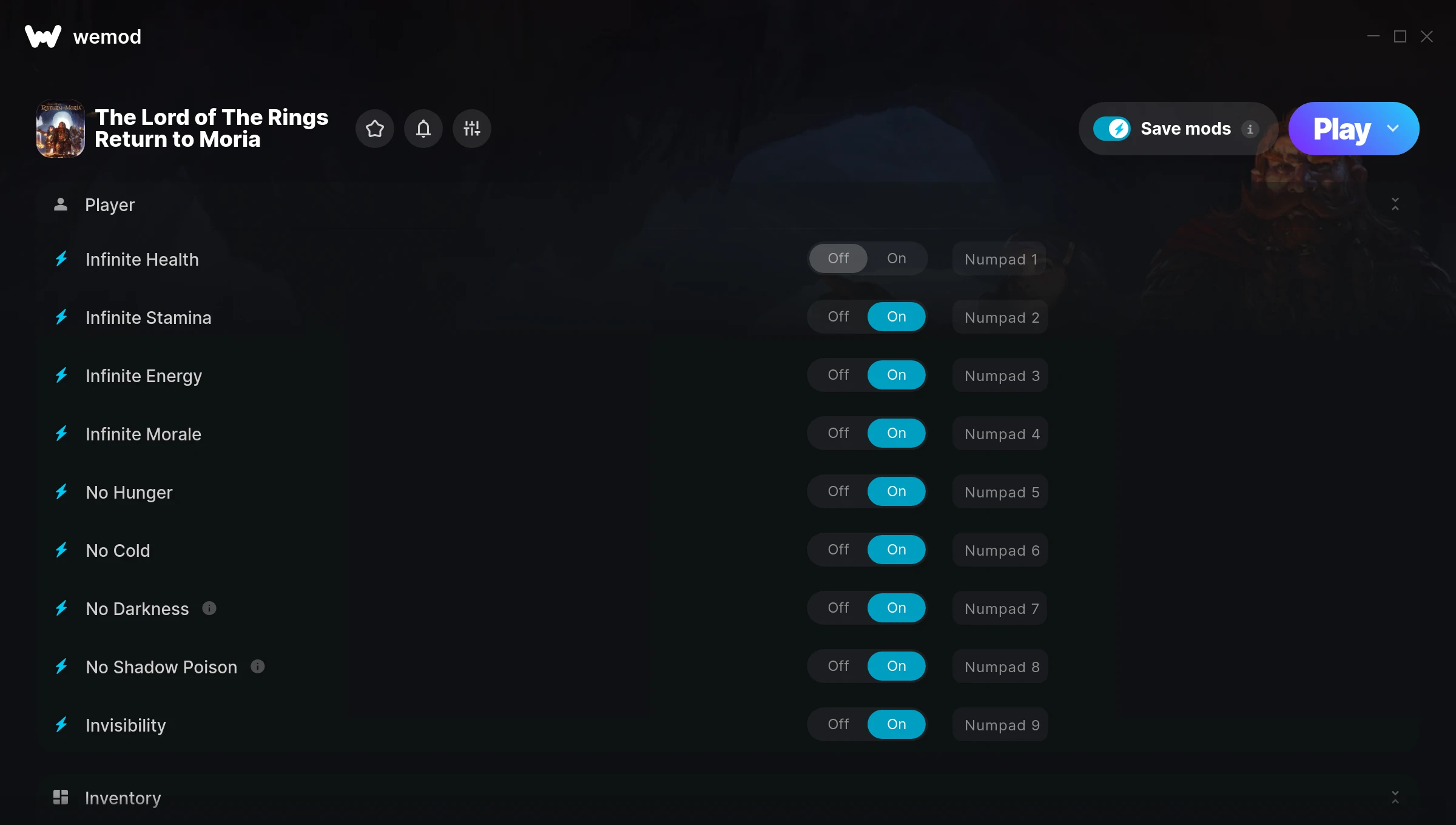1456x825 pixels.
Task: Select the game thumbnail image
Action: click(61, 128)
